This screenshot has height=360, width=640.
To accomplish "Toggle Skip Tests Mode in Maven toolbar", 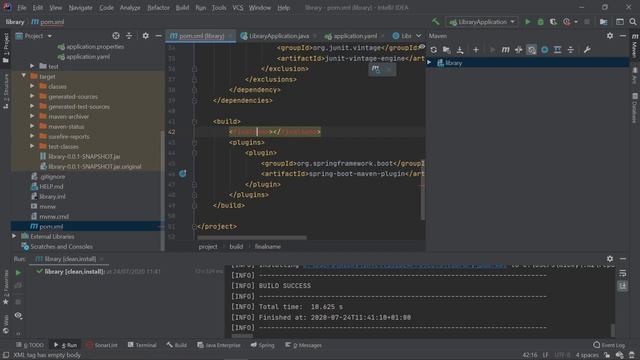I will pyautogui.click(x=544, y=50).
